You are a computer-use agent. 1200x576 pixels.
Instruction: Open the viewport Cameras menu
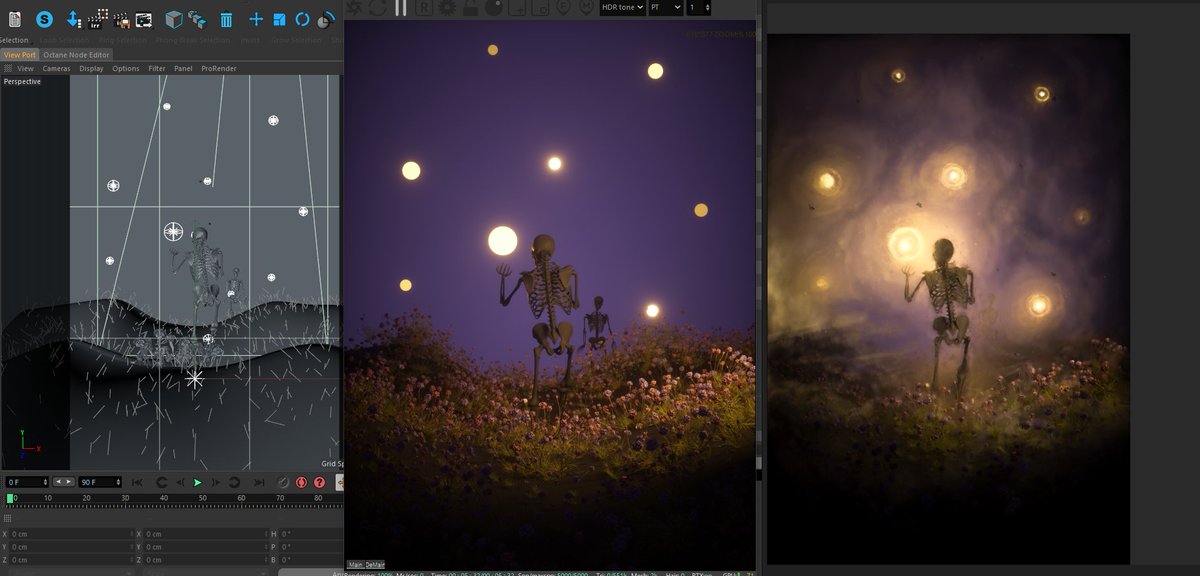pos(56,69)
